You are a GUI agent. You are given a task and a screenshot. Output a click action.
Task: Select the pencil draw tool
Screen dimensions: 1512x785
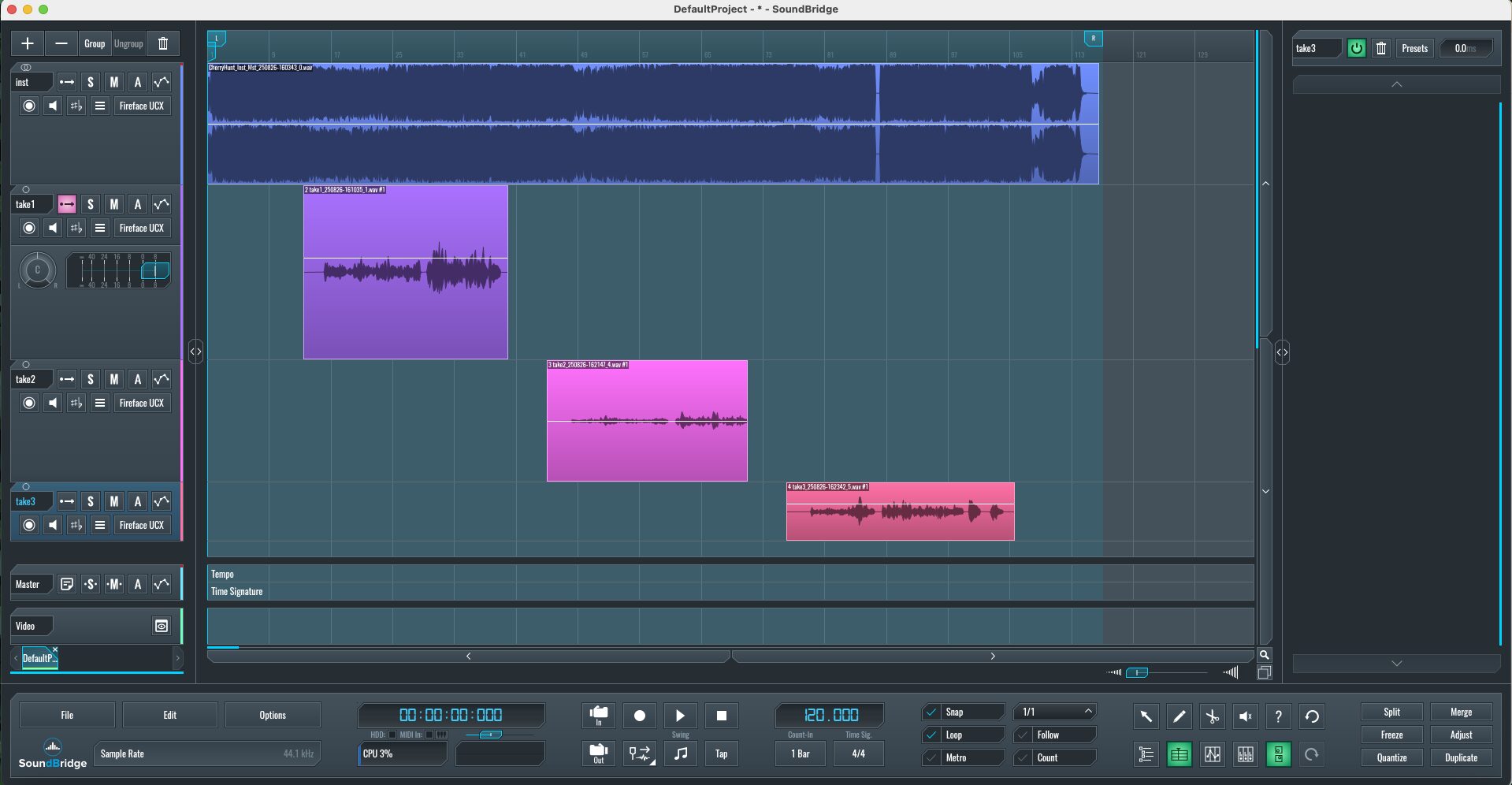click(1180, 716)
